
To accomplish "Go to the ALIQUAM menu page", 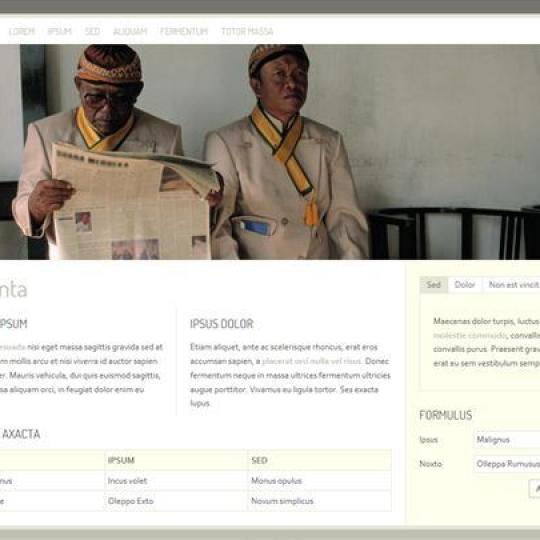I will point(130,31).
